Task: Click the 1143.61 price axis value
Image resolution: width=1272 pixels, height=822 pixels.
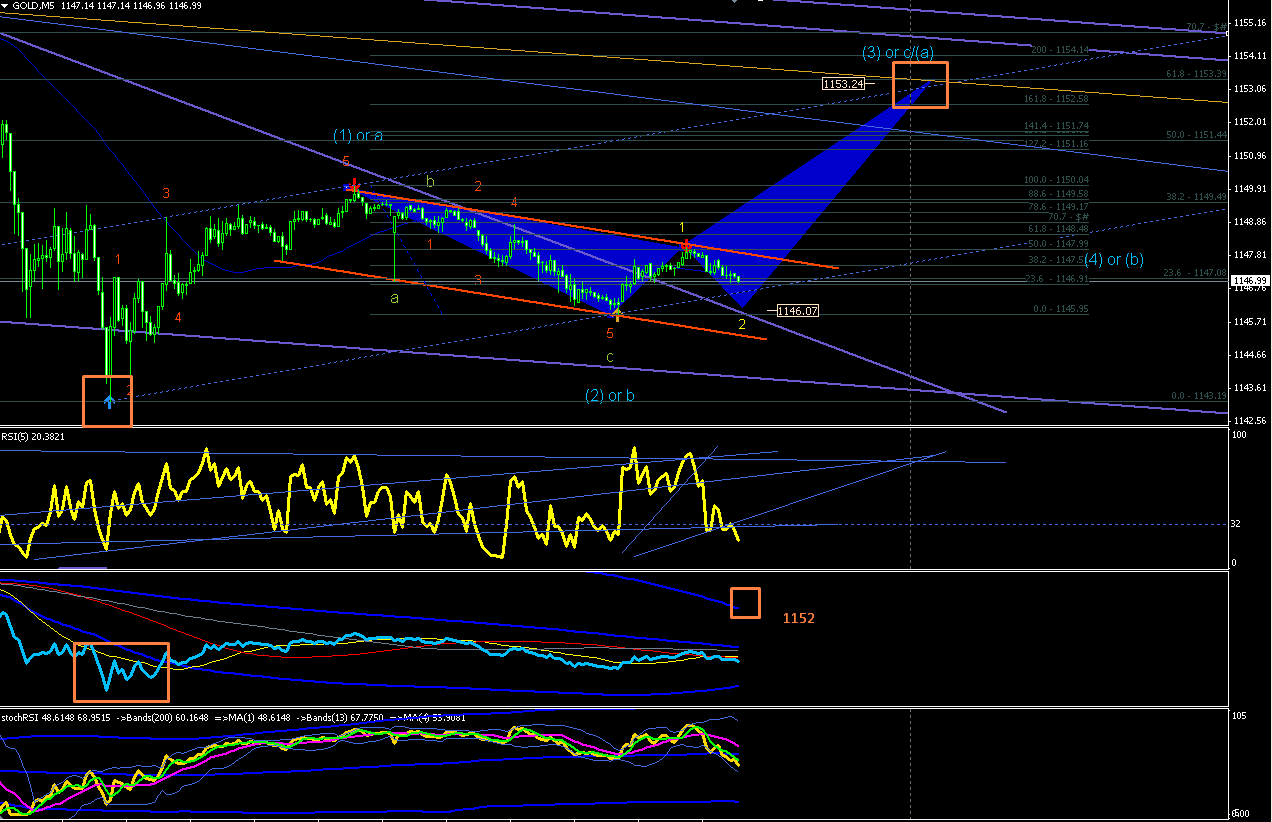Action: point(1251,387)
